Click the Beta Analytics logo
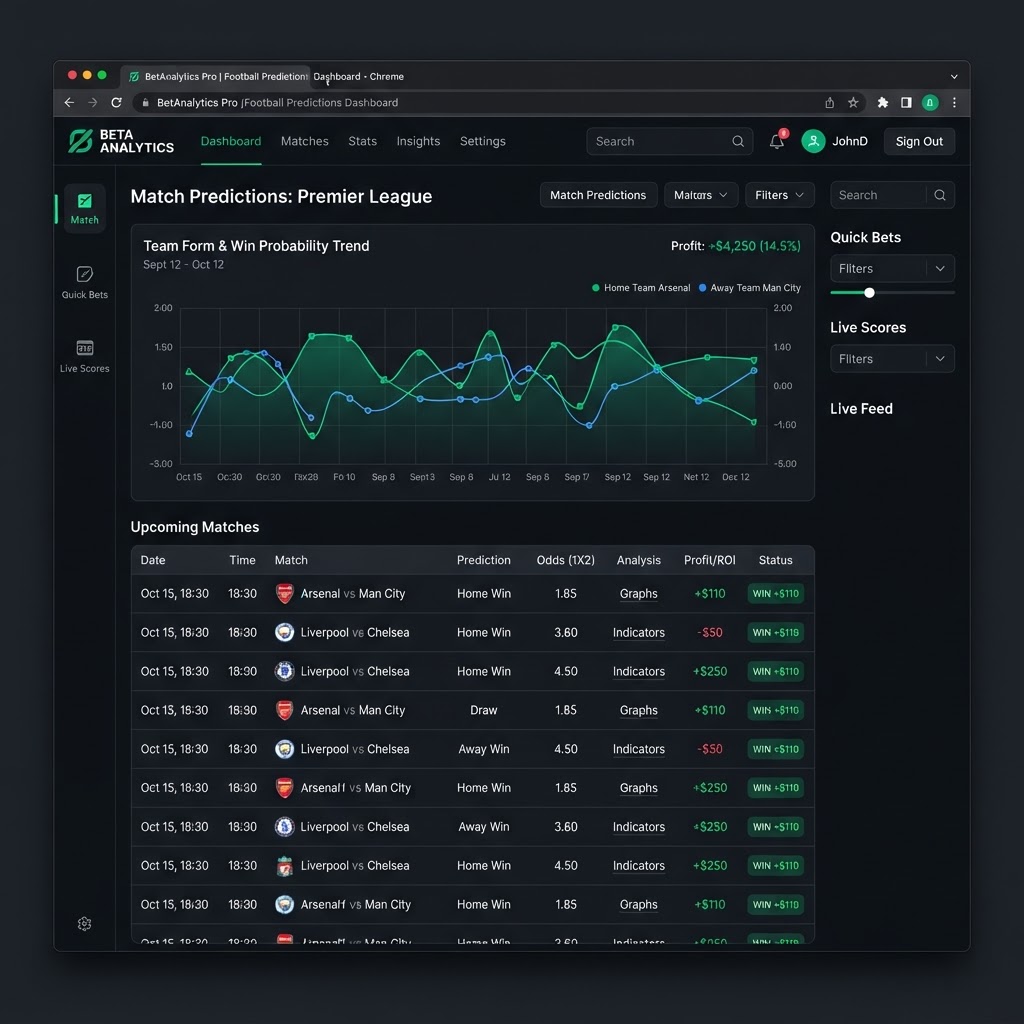1024x1024 pixels. click(x=121, y=141)
